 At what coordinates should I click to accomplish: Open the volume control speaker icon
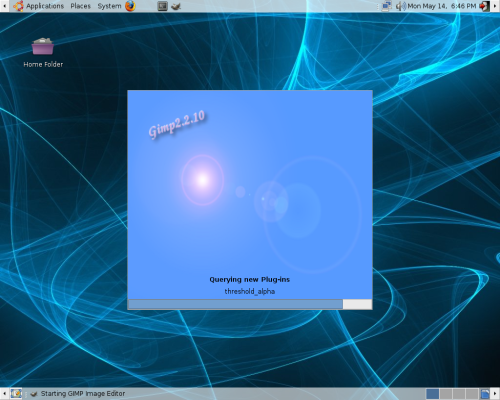tap(401, 6)
